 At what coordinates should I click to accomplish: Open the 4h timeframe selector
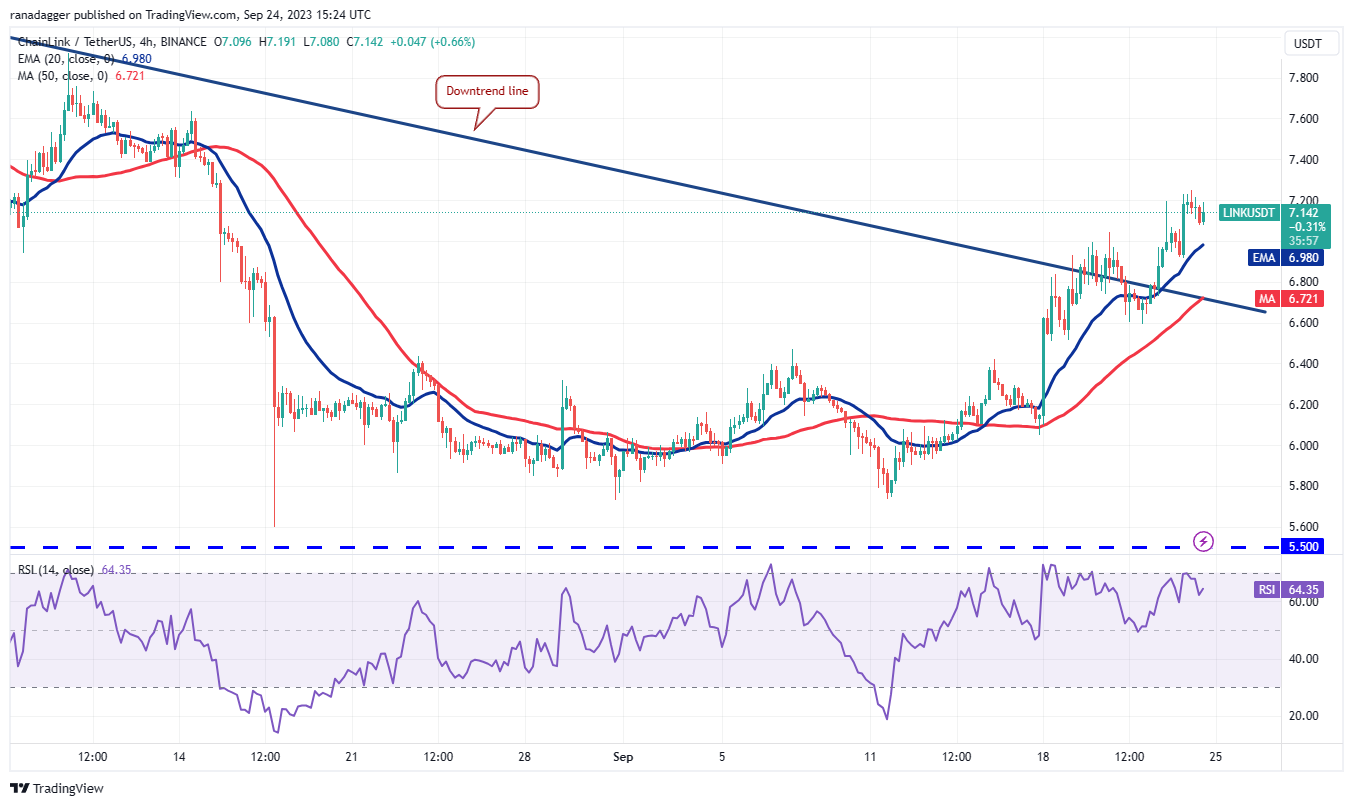pyautogui.click(x=145, y=42)
